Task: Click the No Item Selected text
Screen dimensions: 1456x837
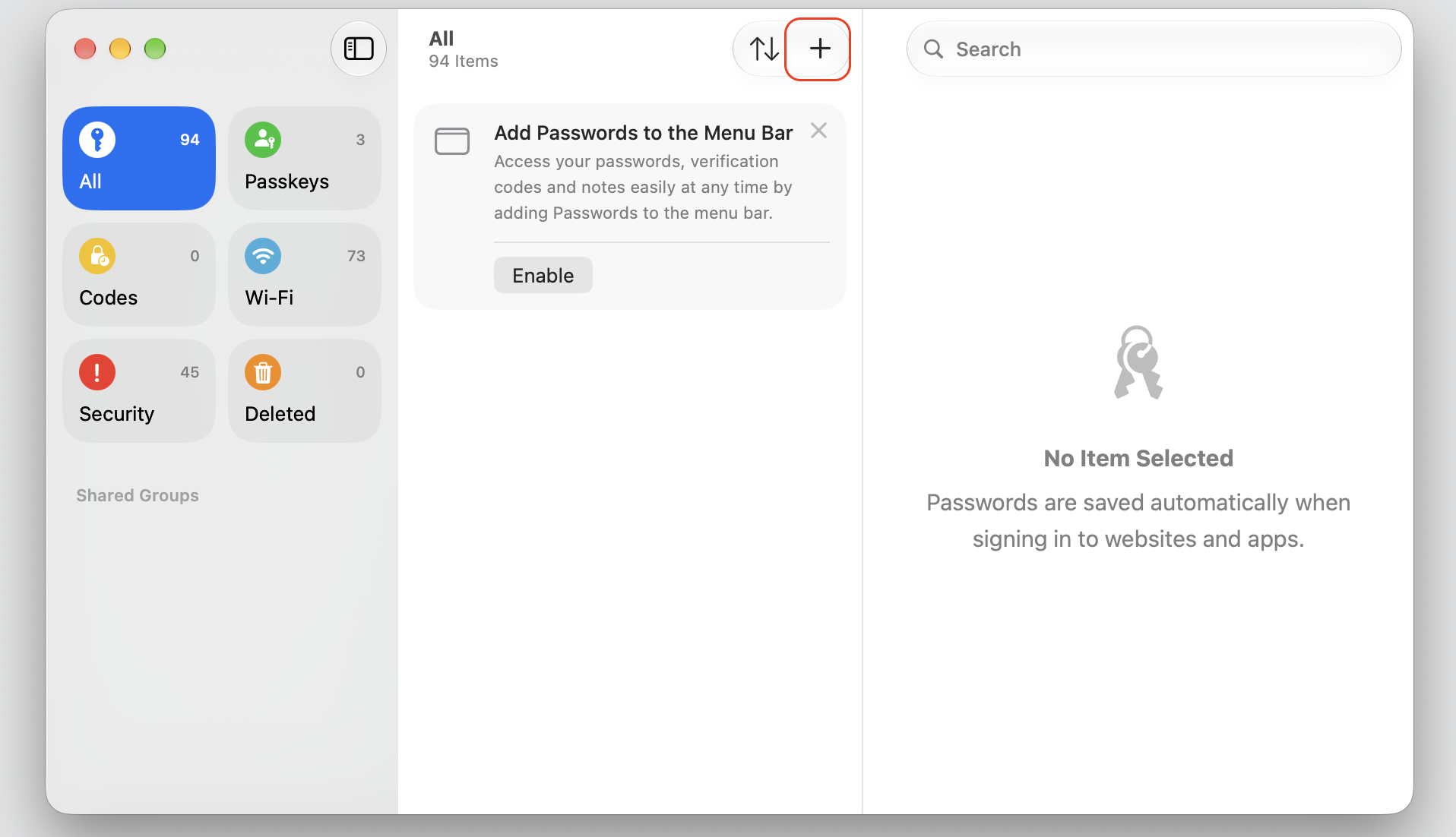Action: click(1138, 458)
